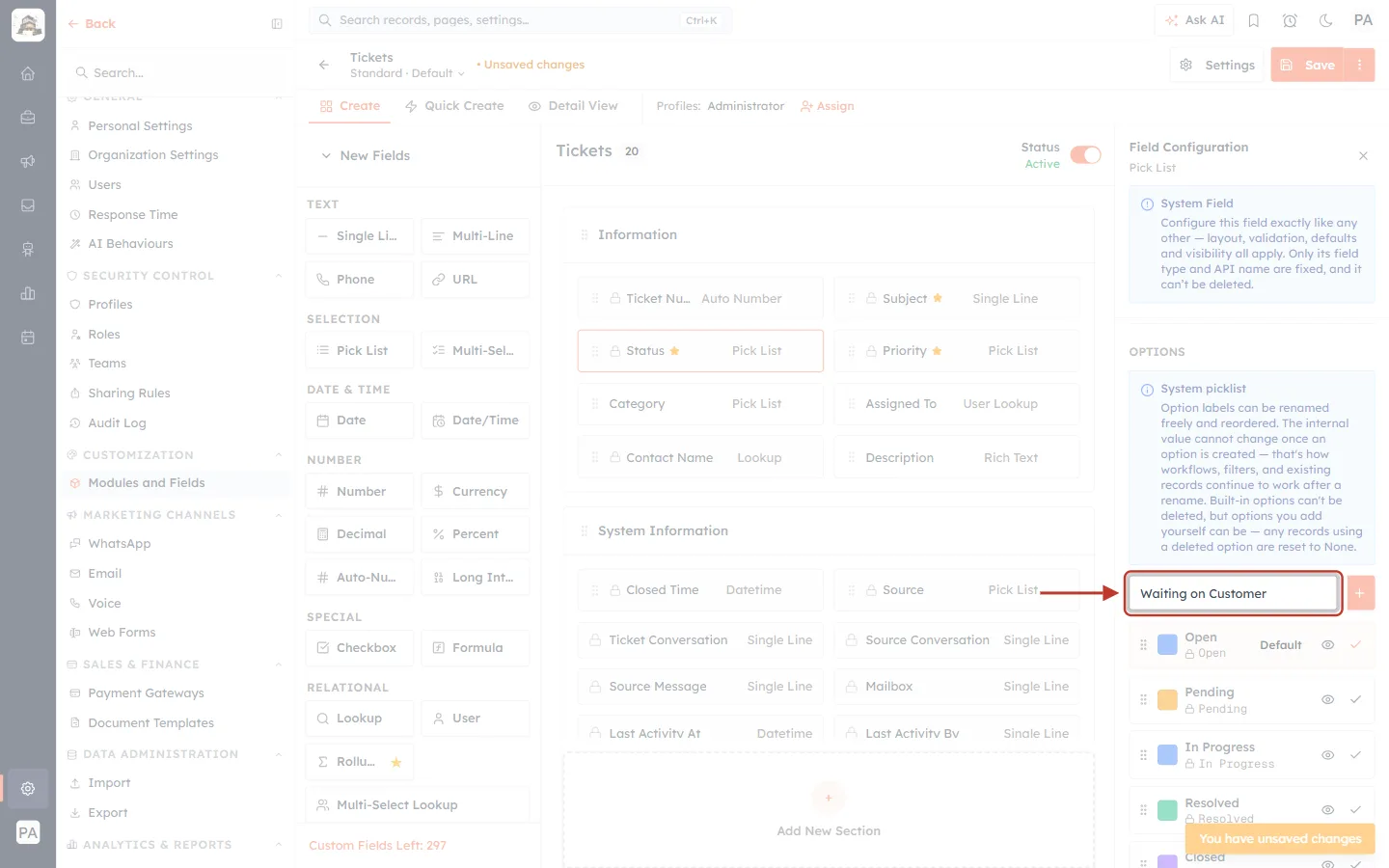1389x868 pixels.
Task: Click the orange color swatch for Pending
Action: click(1167, 700)
